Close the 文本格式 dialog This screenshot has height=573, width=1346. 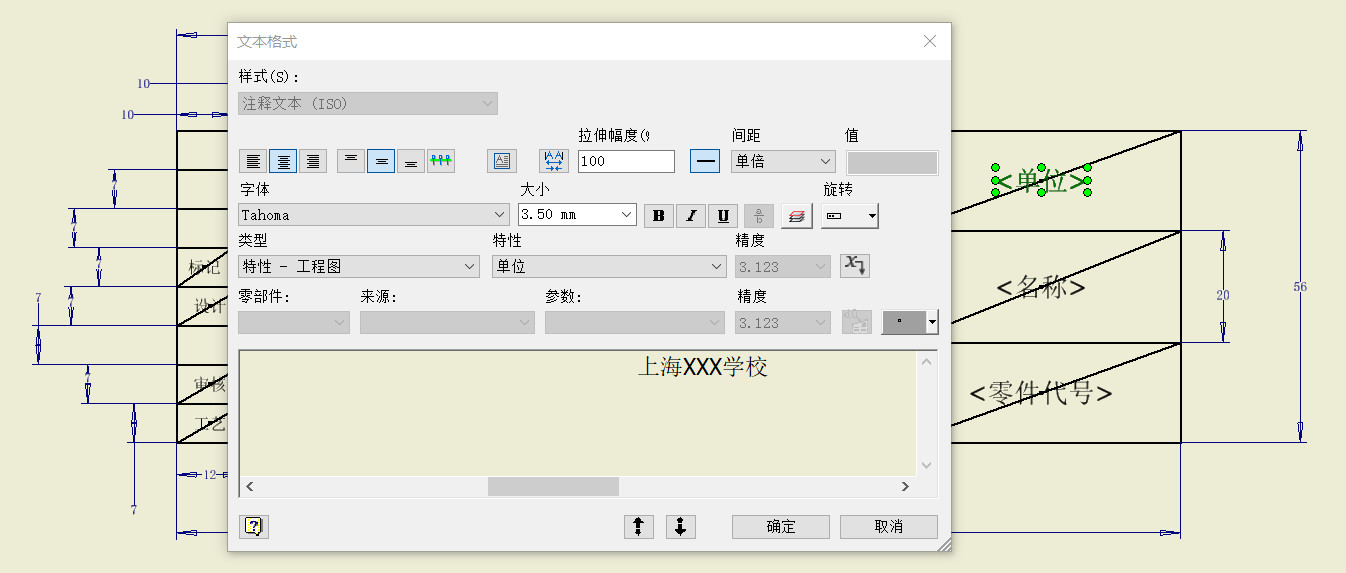point(930,41)
